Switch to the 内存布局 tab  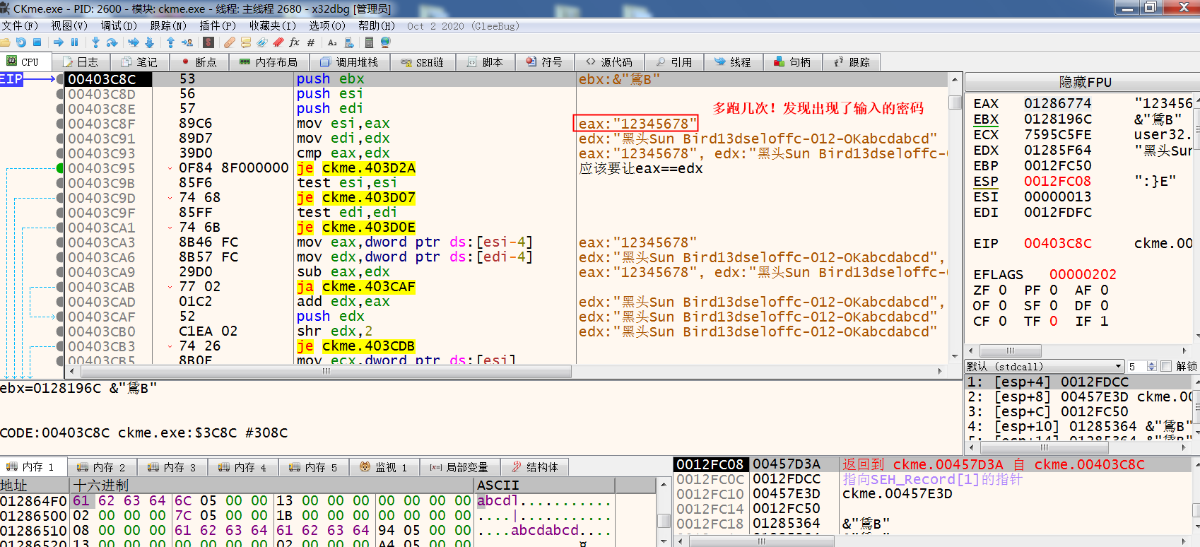pos(269,62)
